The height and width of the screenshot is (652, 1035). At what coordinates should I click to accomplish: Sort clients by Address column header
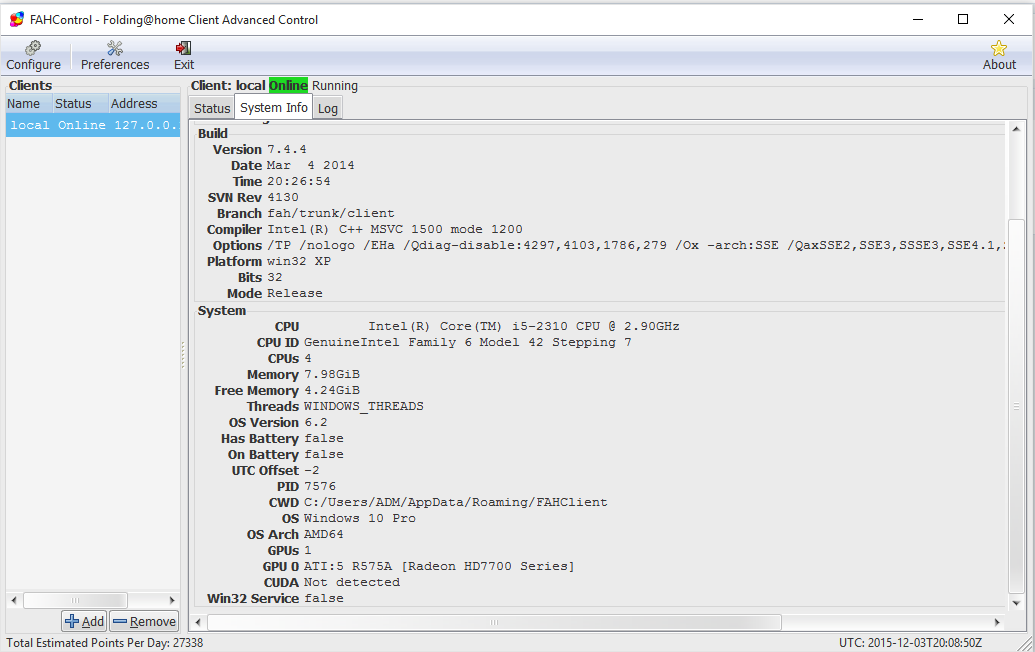143,104
